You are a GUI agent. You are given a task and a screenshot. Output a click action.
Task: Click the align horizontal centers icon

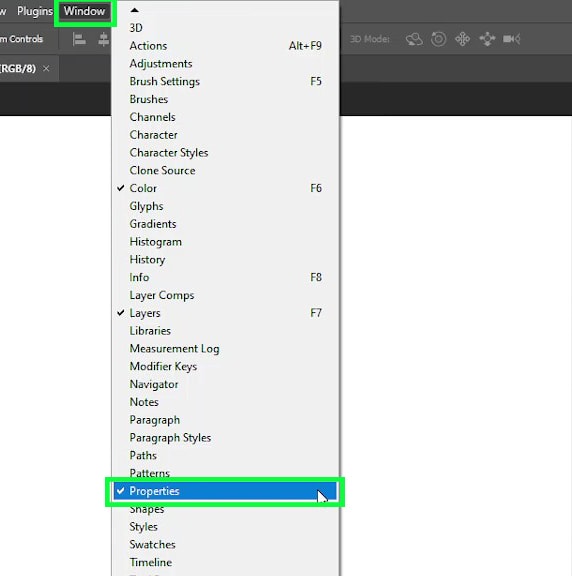[104, 39]
